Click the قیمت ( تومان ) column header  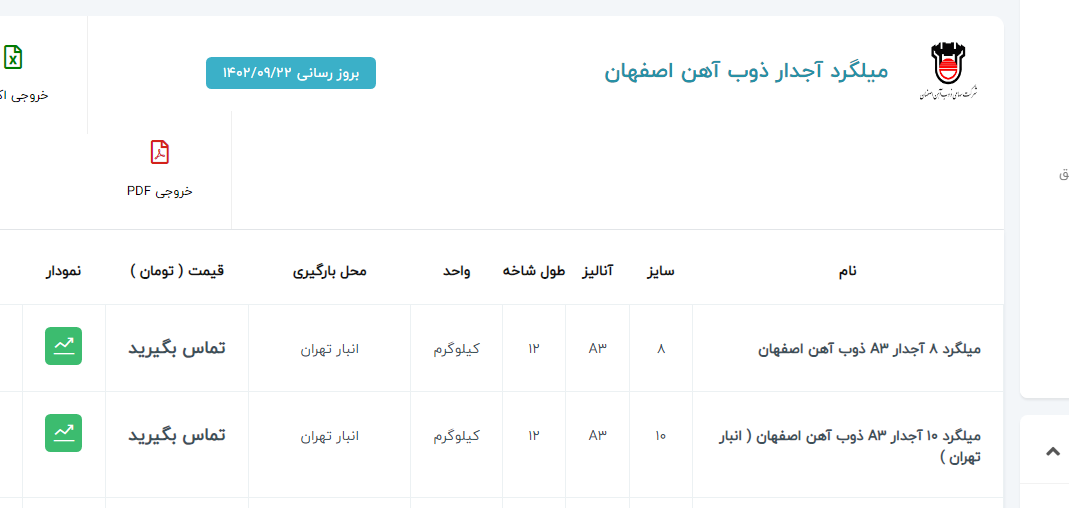(177, 271)
